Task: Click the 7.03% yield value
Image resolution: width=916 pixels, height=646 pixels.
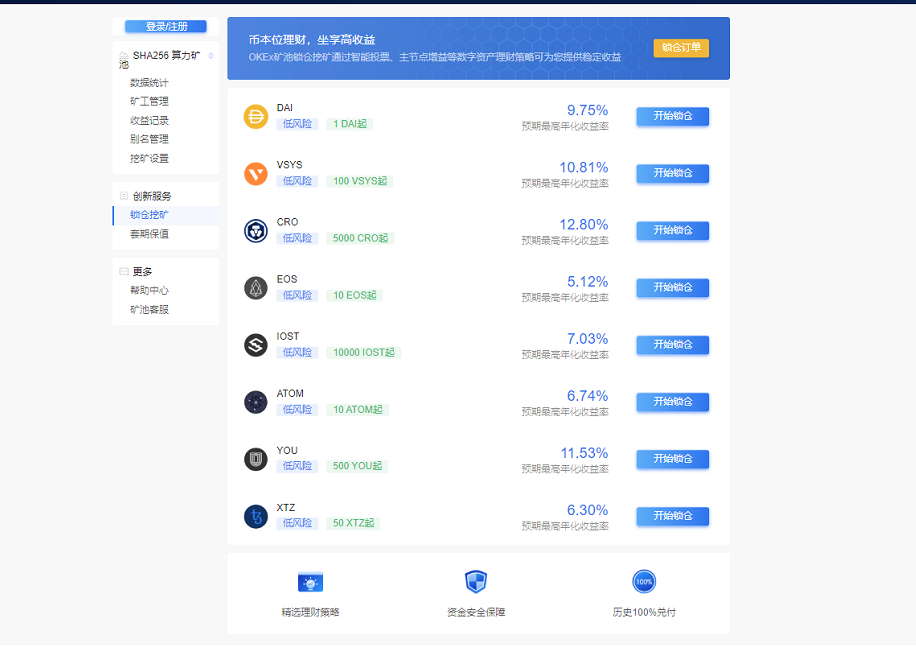Action: click(587, 339)
